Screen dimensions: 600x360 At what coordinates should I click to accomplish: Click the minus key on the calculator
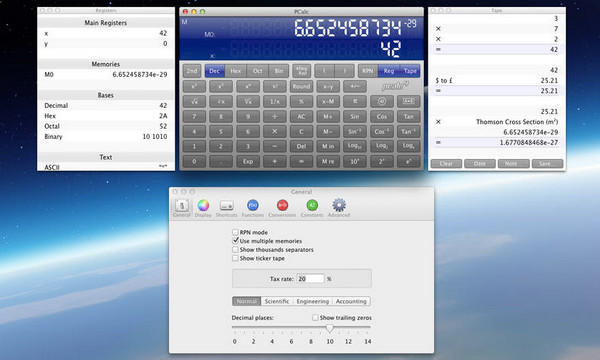[x=274, y=146]
